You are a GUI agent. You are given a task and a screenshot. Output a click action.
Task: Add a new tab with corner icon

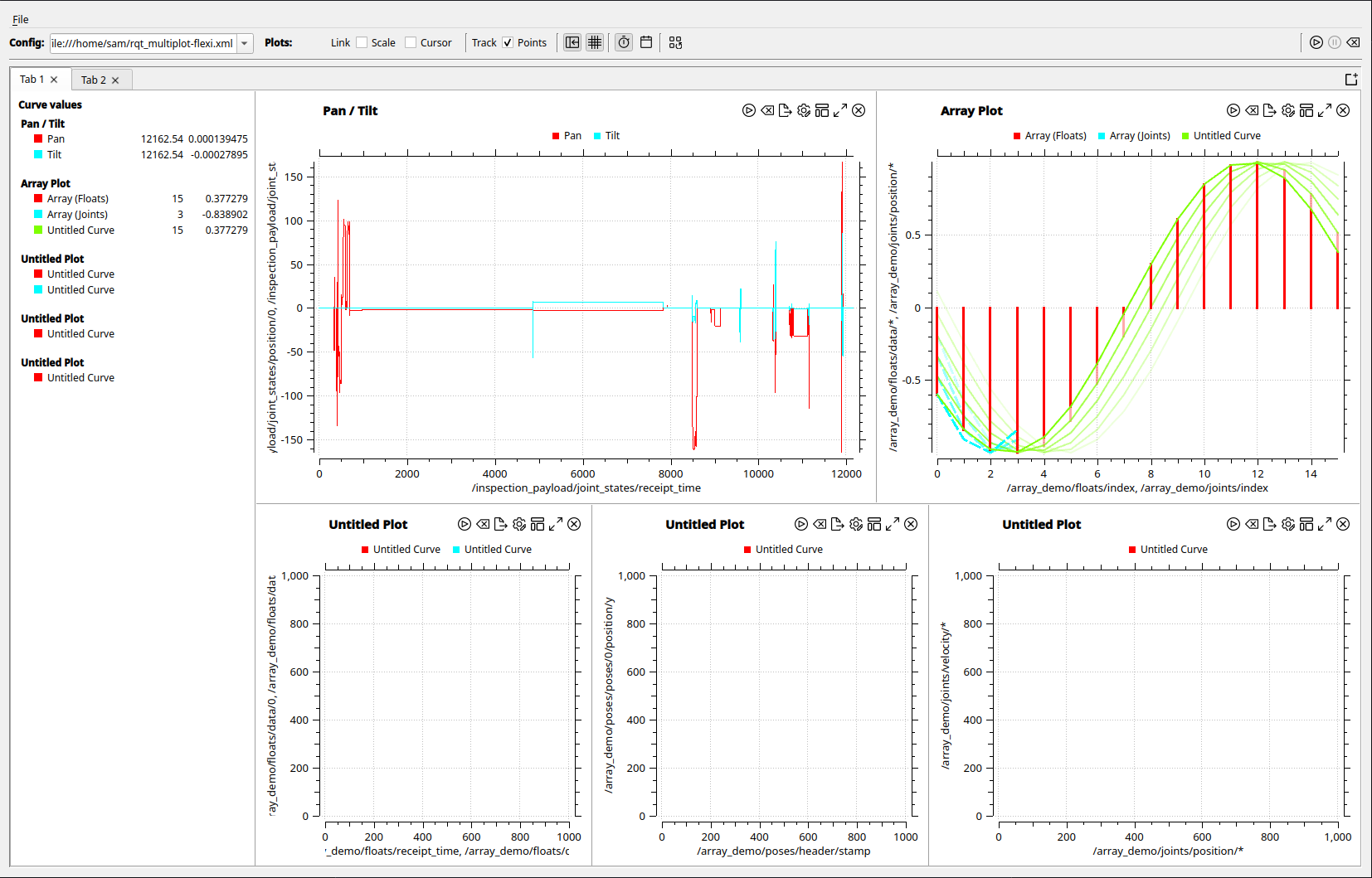[x=1351, y=79]
